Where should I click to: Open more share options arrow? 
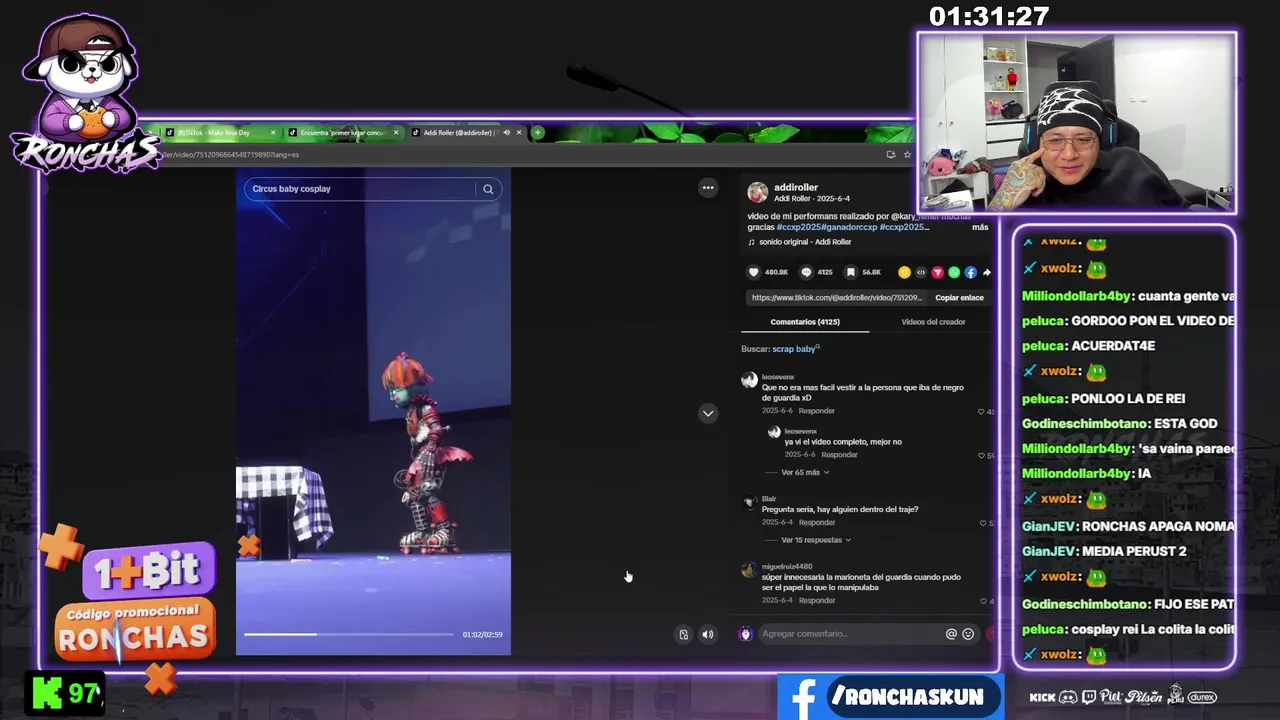coord(987,272)
